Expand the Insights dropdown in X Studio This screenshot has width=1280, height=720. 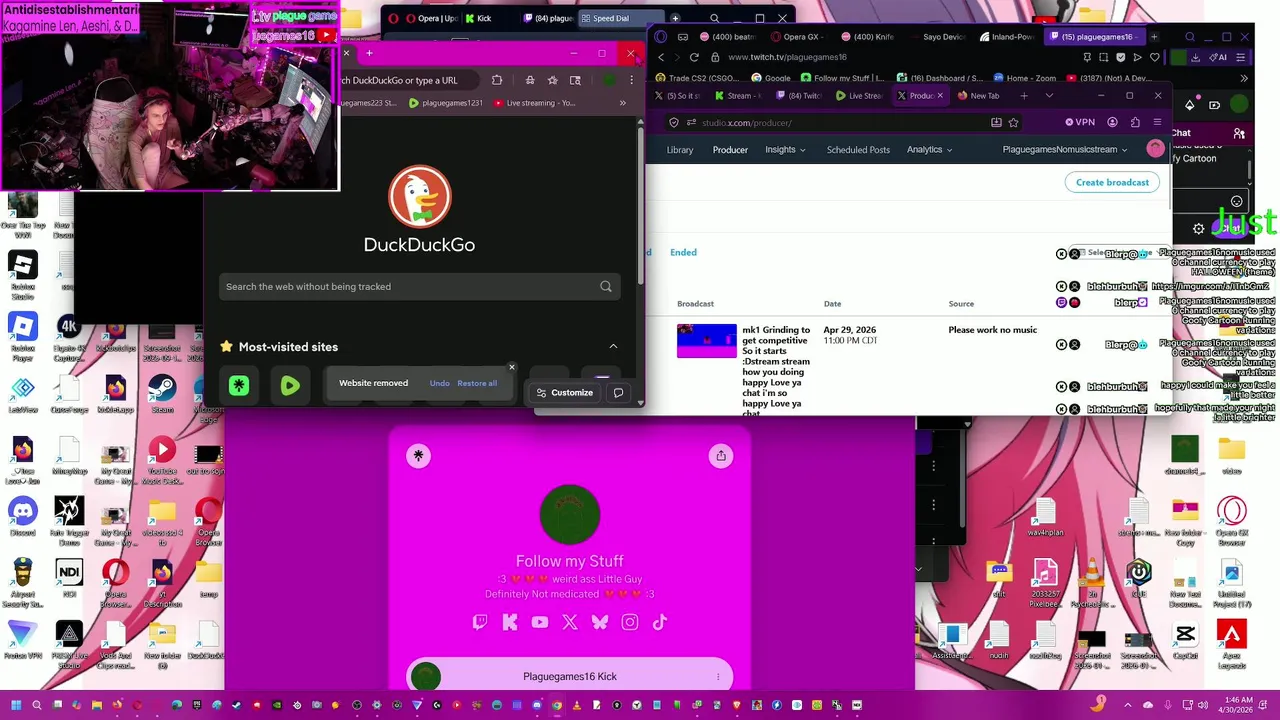point(785,150)
